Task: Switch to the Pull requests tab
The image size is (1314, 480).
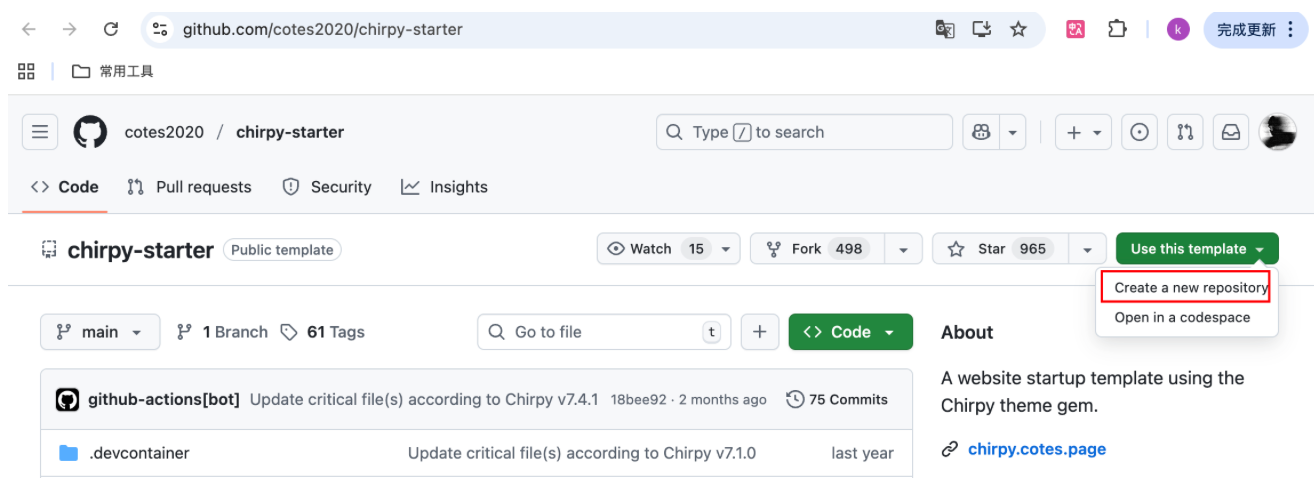Action: (x=189, y=187)
